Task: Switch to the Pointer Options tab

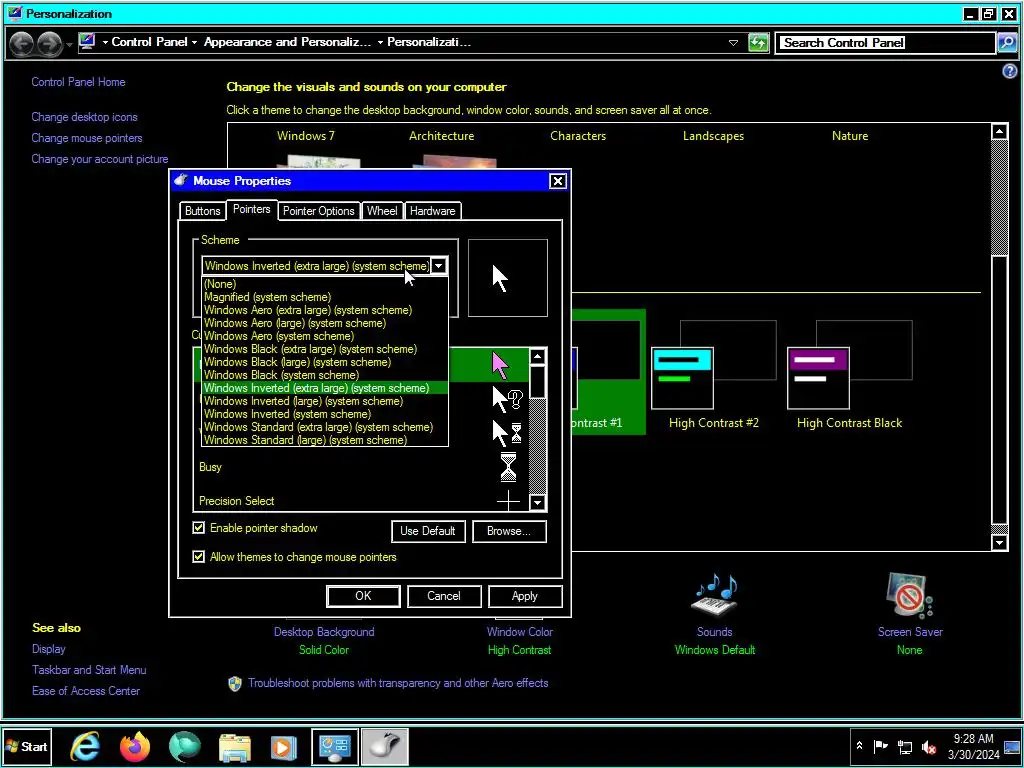Action: (319, 211)
